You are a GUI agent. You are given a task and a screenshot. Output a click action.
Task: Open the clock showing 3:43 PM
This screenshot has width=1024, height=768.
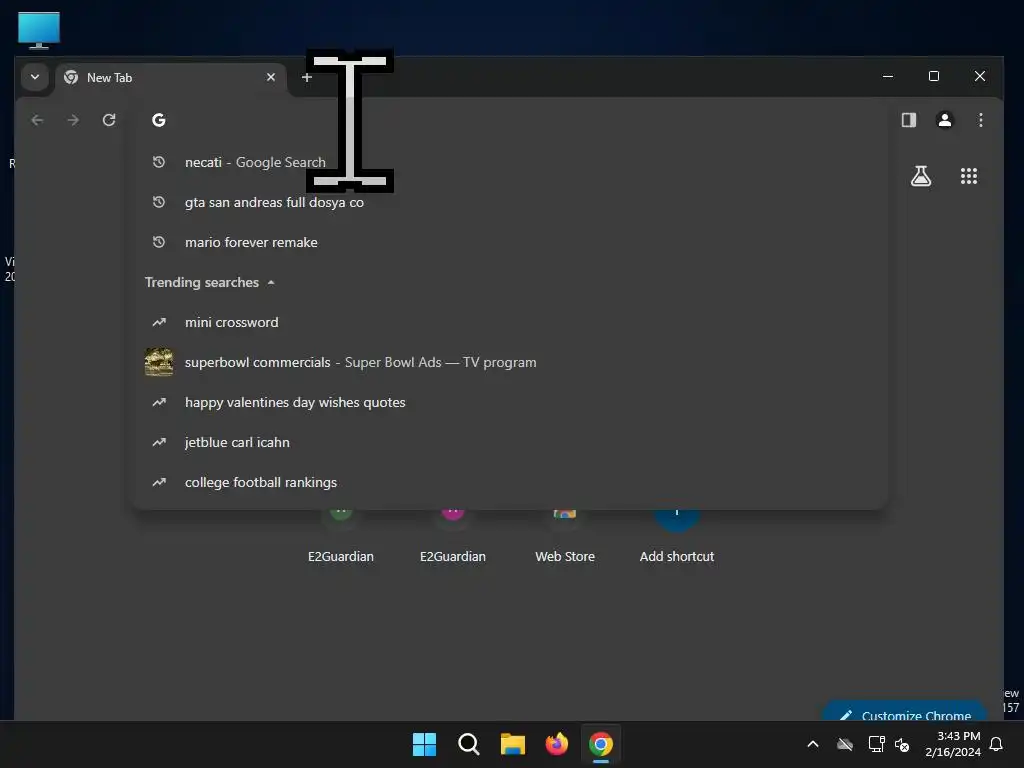click(x=953, y=744)
